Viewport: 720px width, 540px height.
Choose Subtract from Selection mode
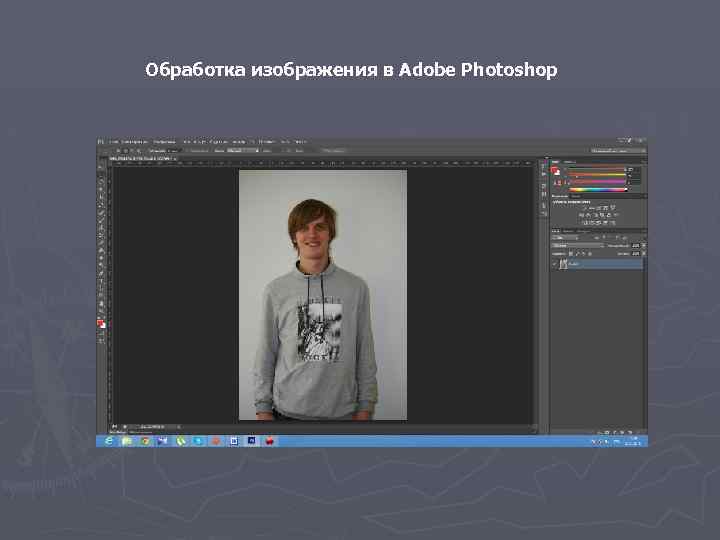[133, 151]
